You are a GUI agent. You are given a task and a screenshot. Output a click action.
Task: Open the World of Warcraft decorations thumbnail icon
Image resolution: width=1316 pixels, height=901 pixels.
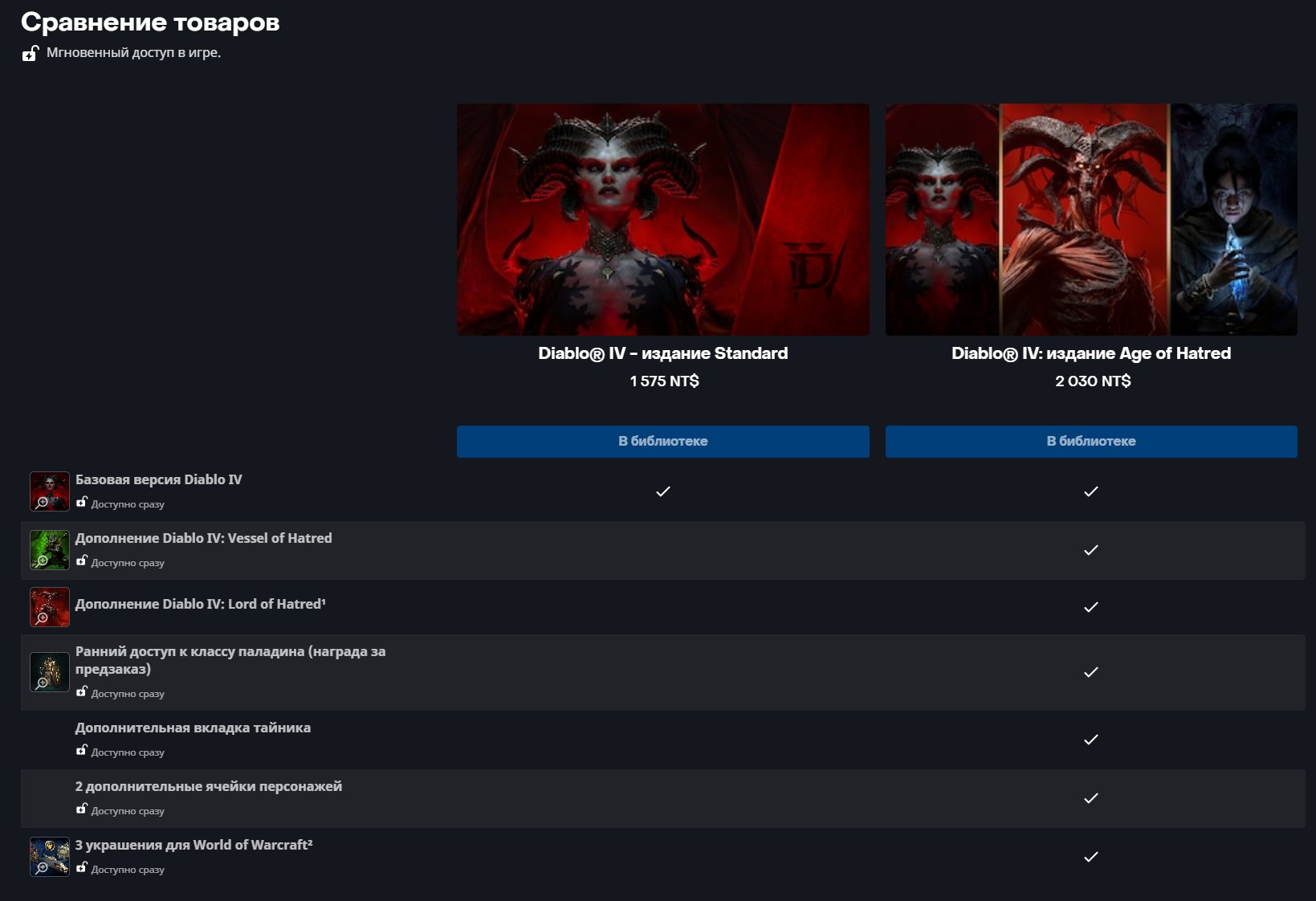point(50,857)
